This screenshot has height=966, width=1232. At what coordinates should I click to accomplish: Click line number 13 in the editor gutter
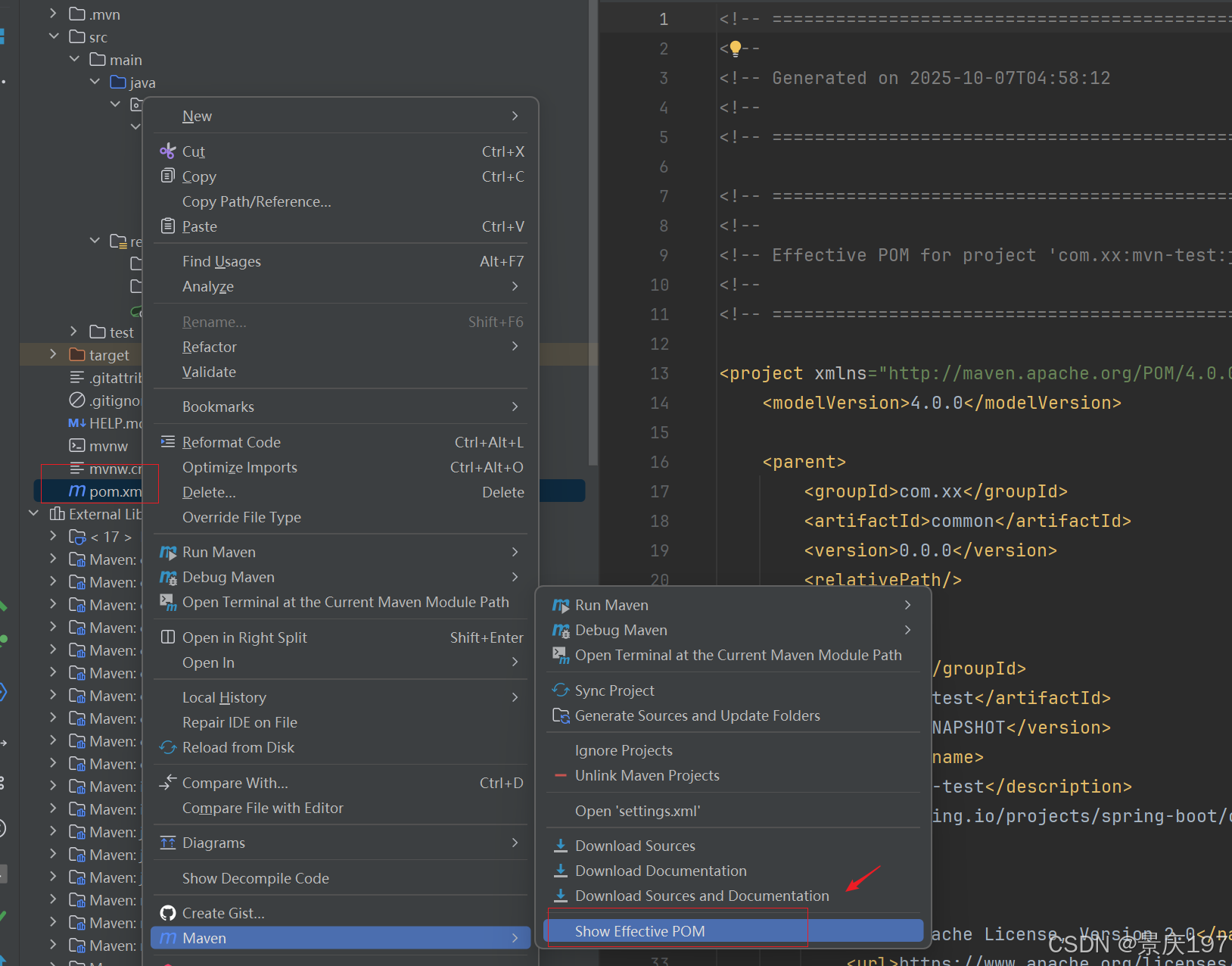659,373
